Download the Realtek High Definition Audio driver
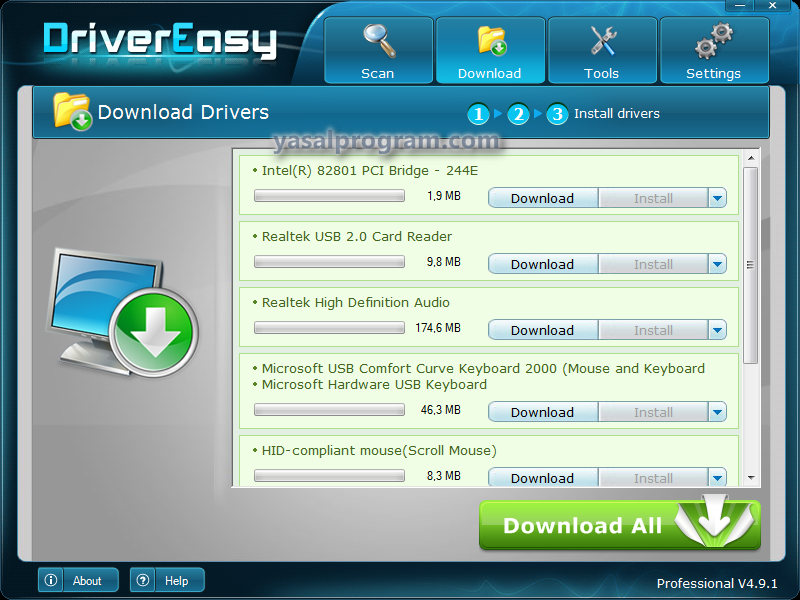800x600 pixels. coord(542,330)
